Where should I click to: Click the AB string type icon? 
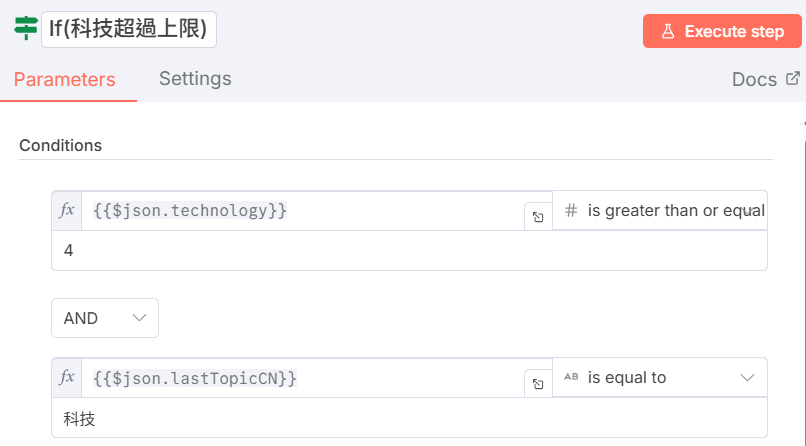coord(572,378)
